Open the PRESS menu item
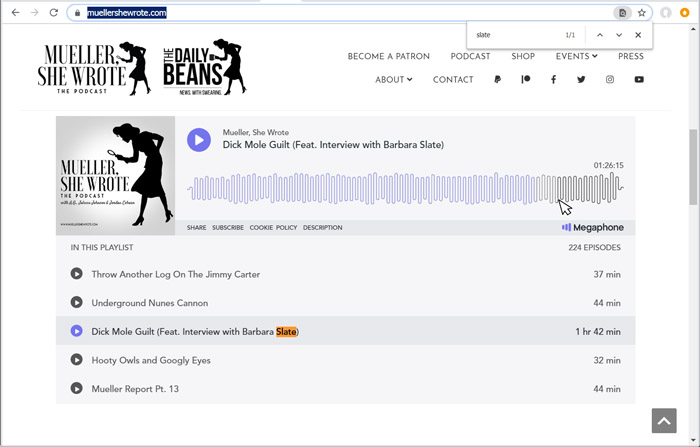Viewport: 700px width, 447px height. coord(631,56)
